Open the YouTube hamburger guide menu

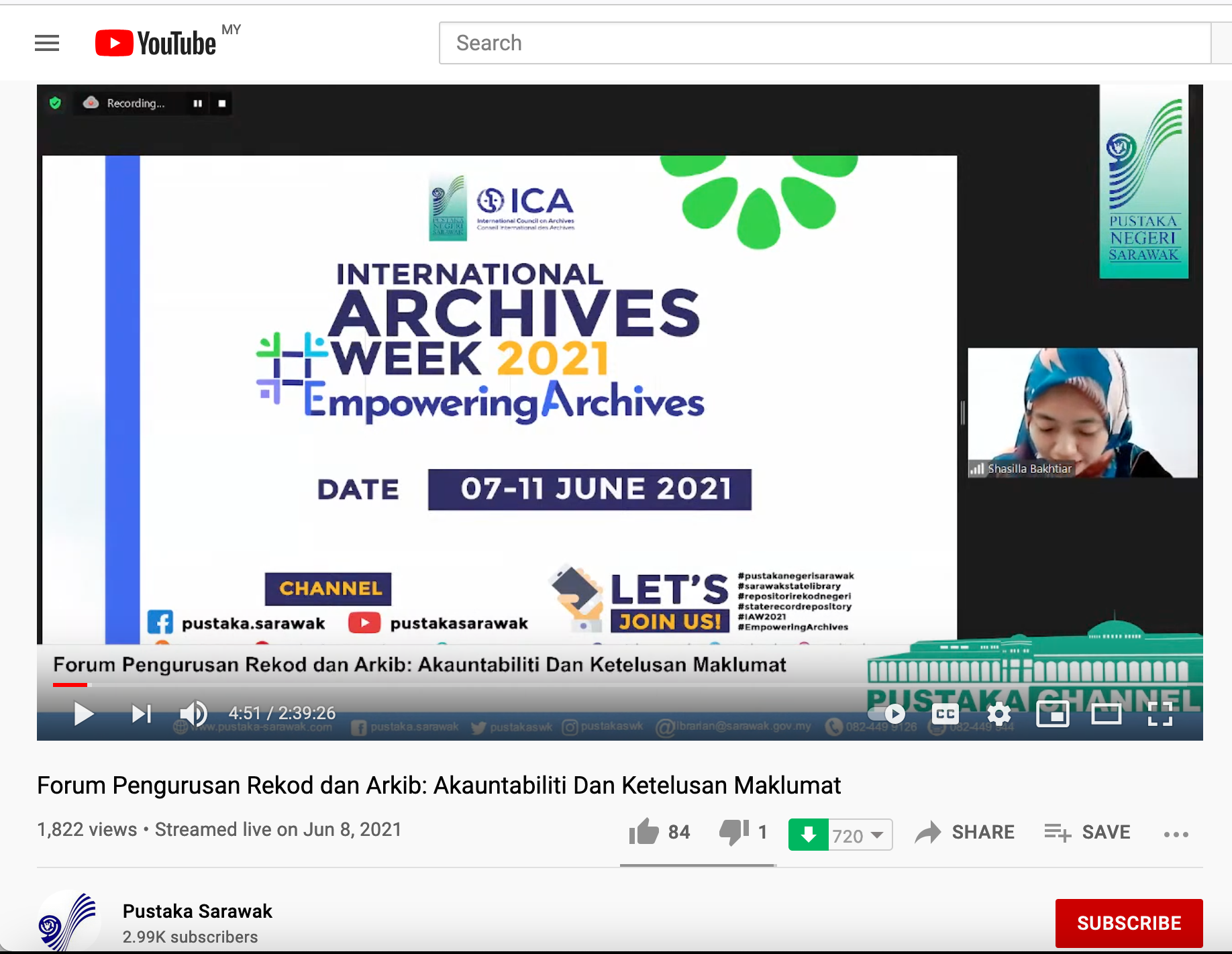click(47, 43)
